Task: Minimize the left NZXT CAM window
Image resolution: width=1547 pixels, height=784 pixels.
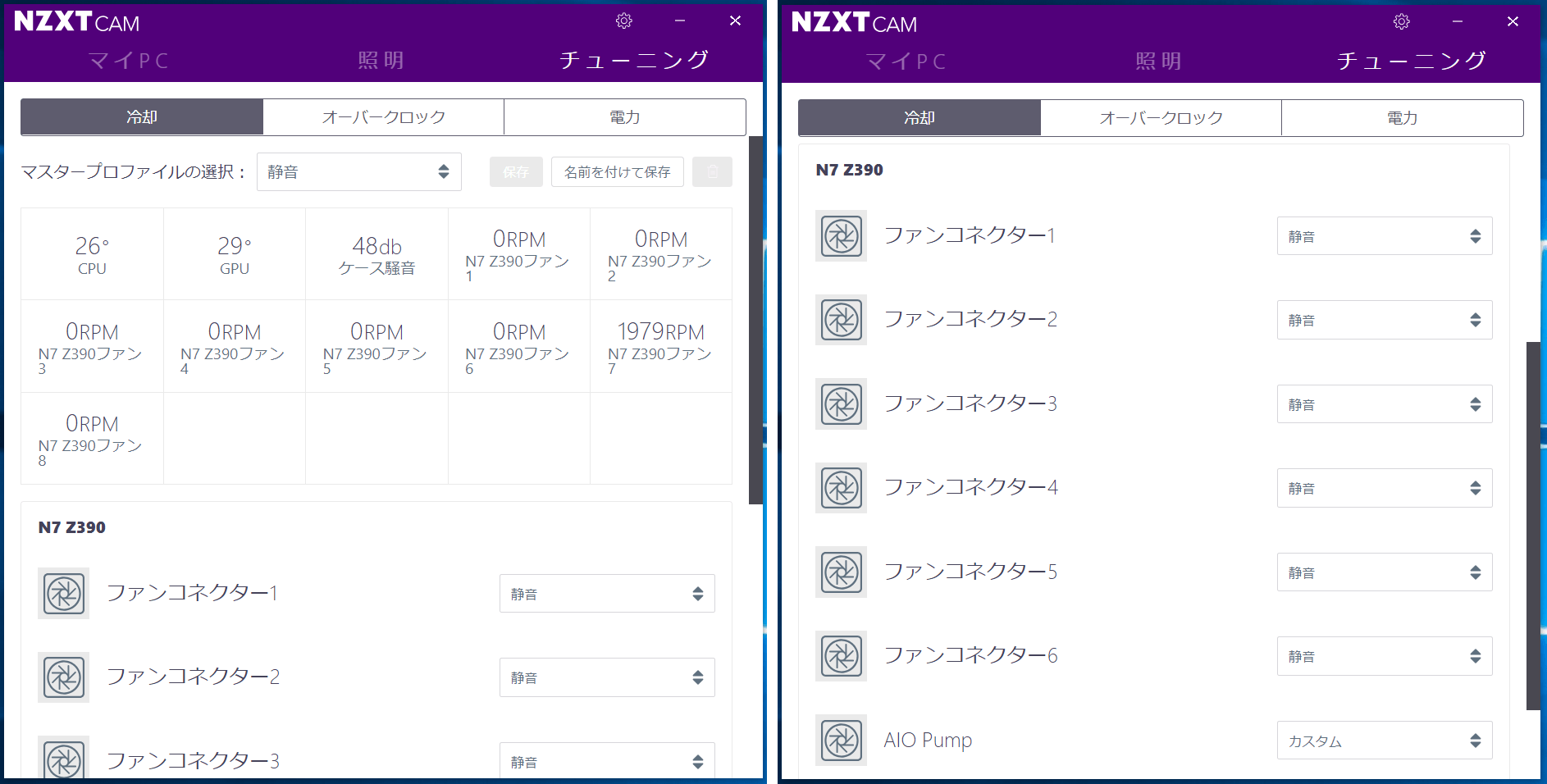Action: [680, 21]
